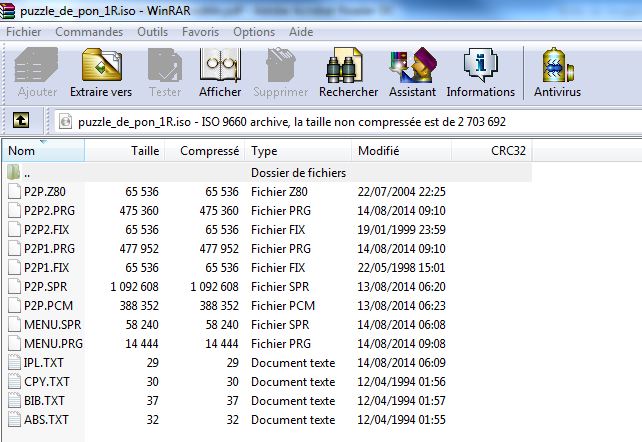Click the P2P.Z80 file icon
The image size is (642, 442).
click(x=14, y=192)
